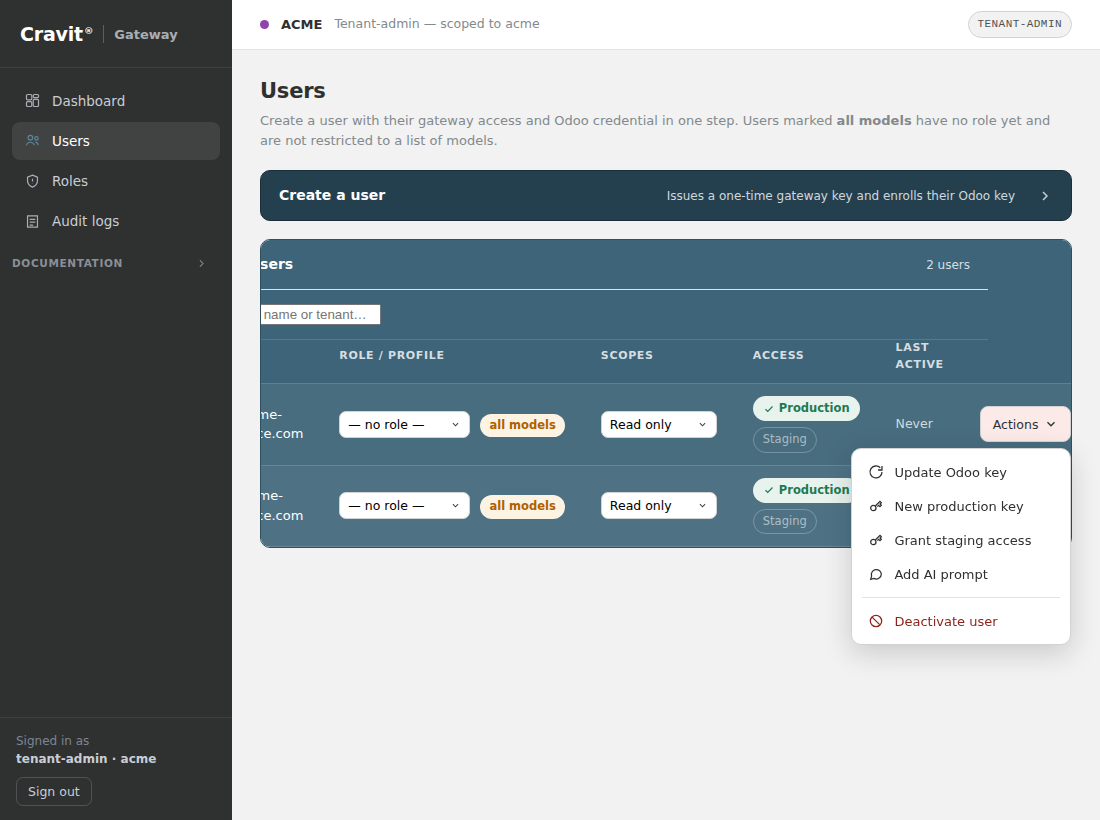The image size is (1100, 820).
Task: Click the "all models" badge in second row
Action: pyautogui.click(x=522, y=506)
